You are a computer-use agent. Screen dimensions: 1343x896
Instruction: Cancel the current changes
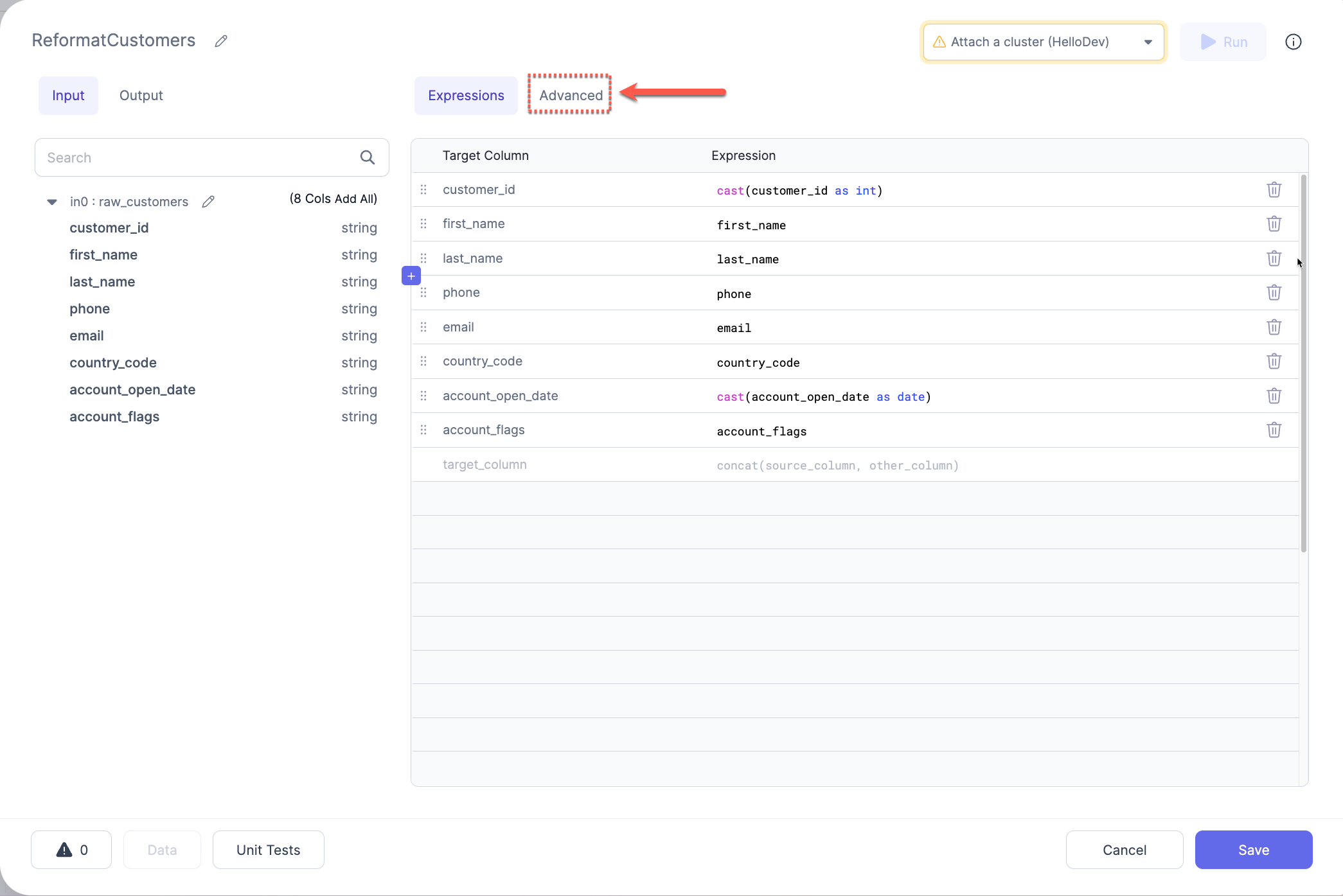coord(1124,849)
